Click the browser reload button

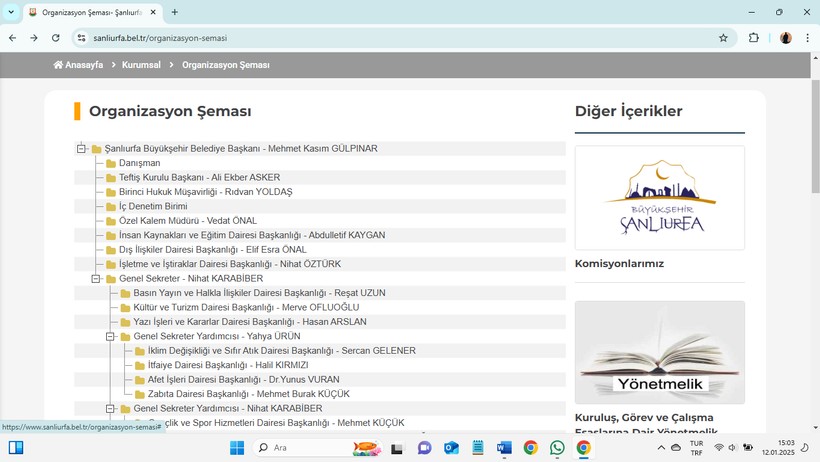click(x=56, y=38)
